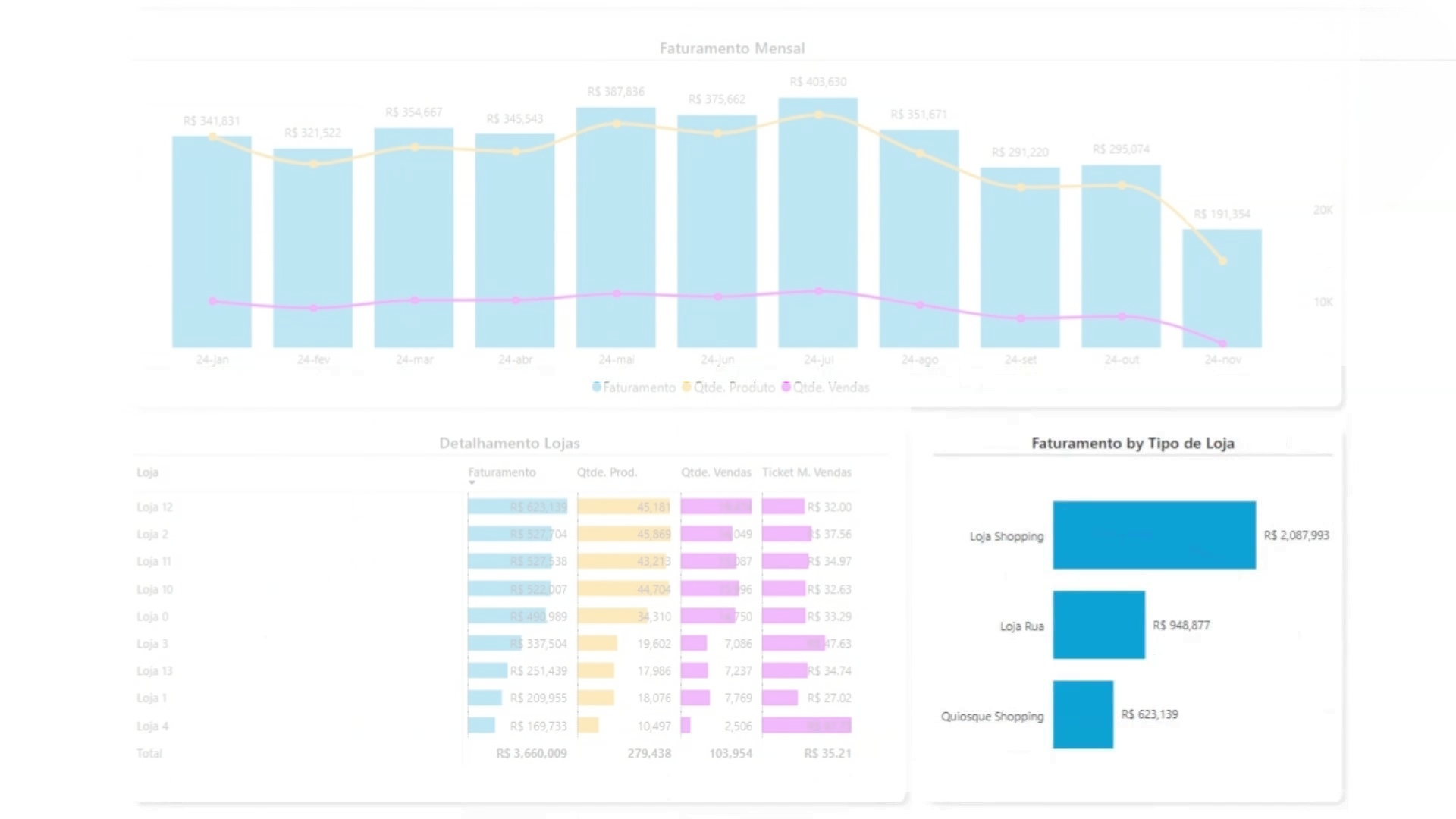Click the Qtde. Vendas legend marker
The height and width of the screenshot is (819, 1456).
[x=786, y=388]
